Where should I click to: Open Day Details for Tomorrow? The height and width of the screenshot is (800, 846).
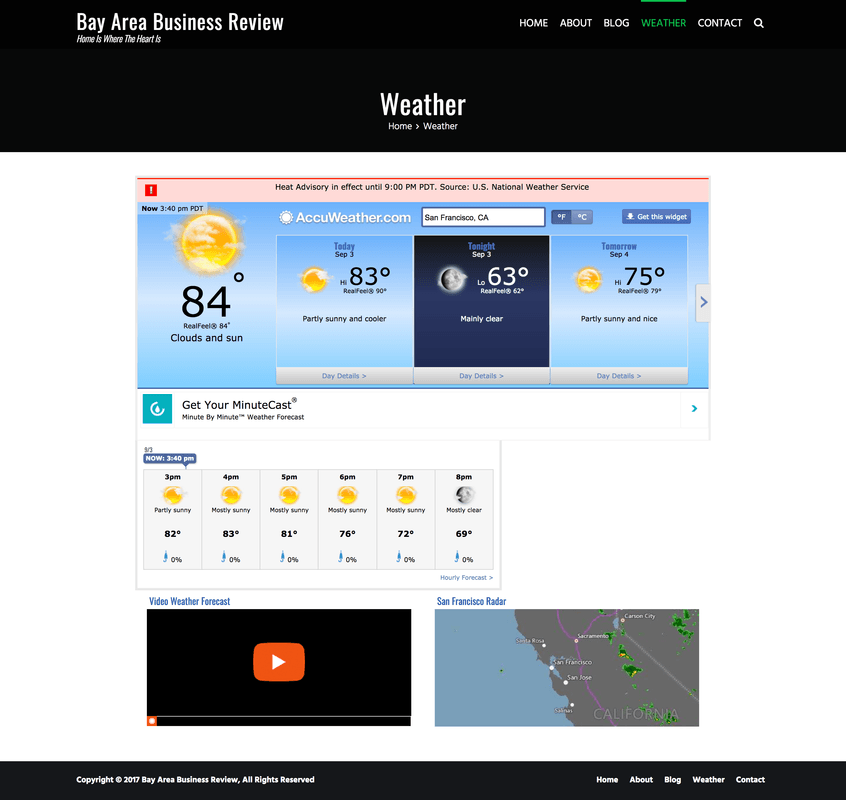click(619, 376)
